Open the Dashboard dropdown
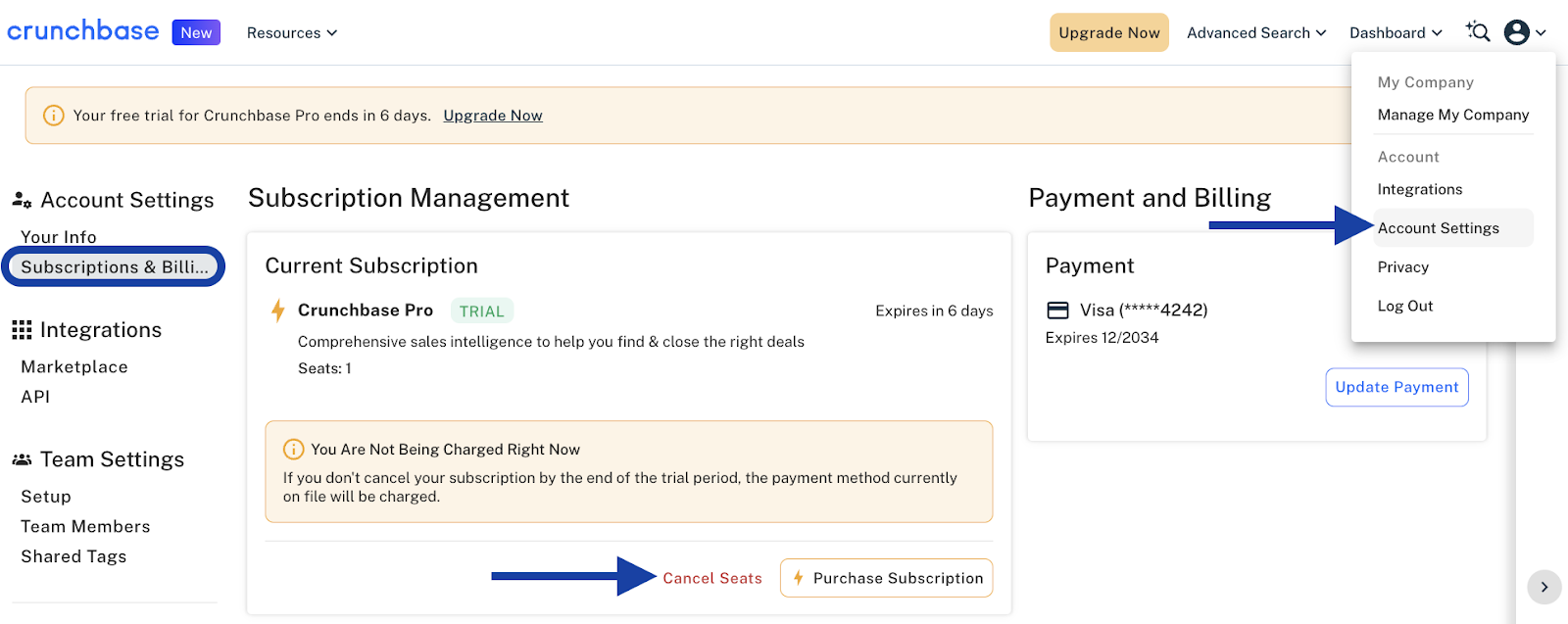1568x624 pixels. click(x=1396, y=32)
